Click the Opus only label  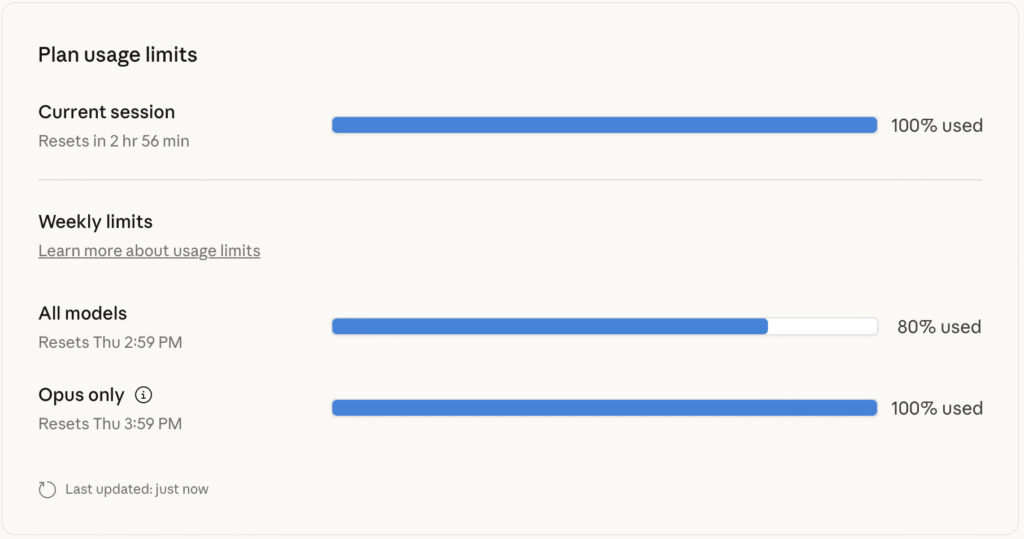click(x=81, y=395)
